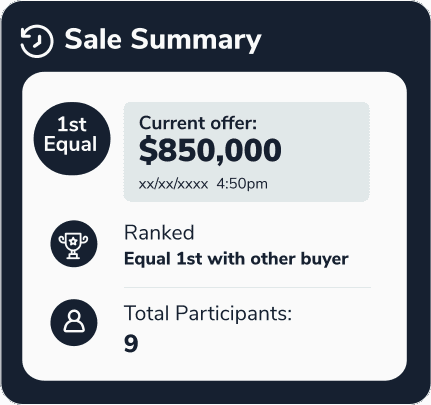Click the word Summary in title
Viewport: 431px width, 405px height.
tap(196, 40)
